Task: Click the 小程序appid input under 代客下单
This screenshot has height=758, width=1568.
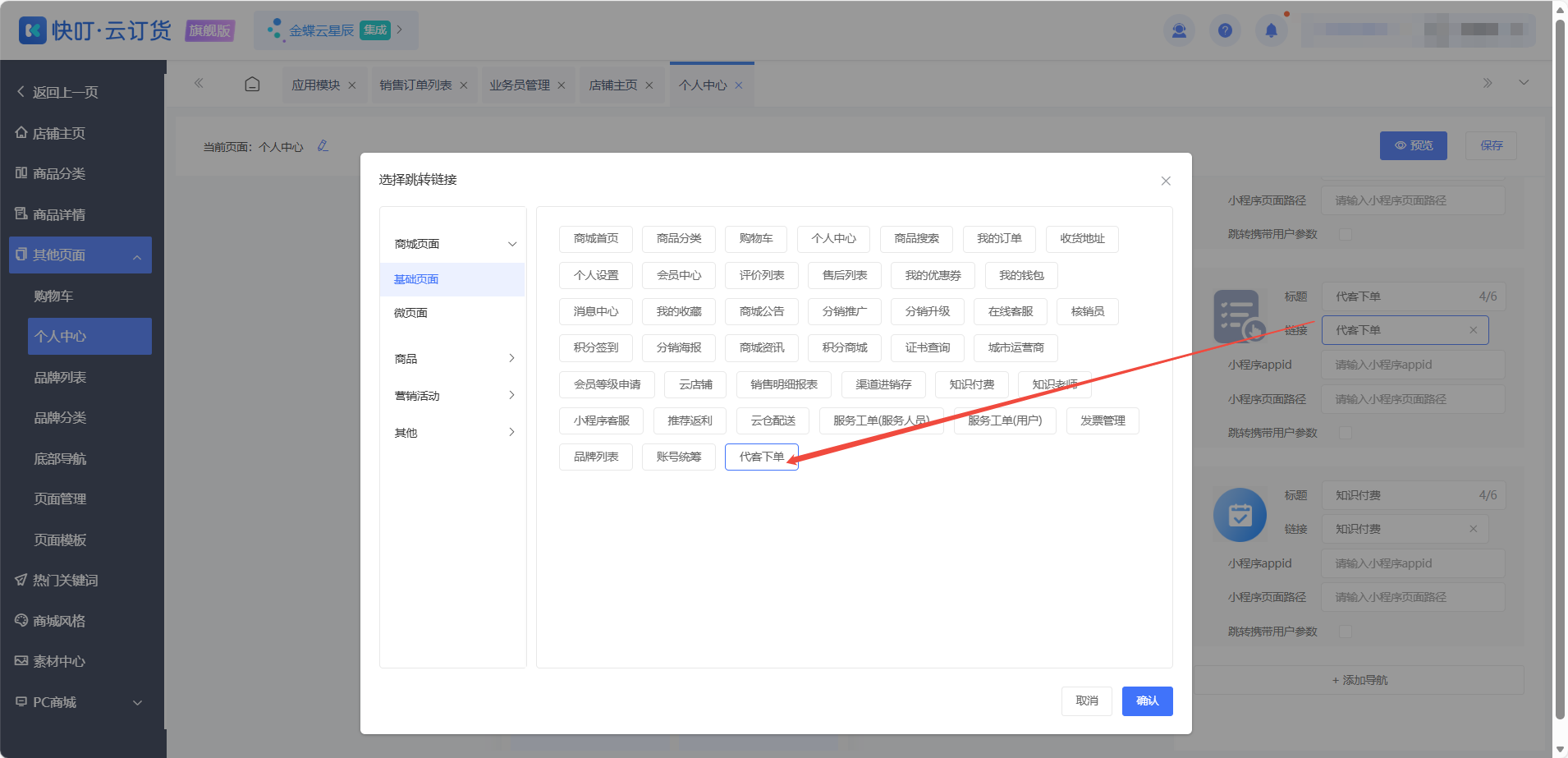Action: pos(1413,365)
